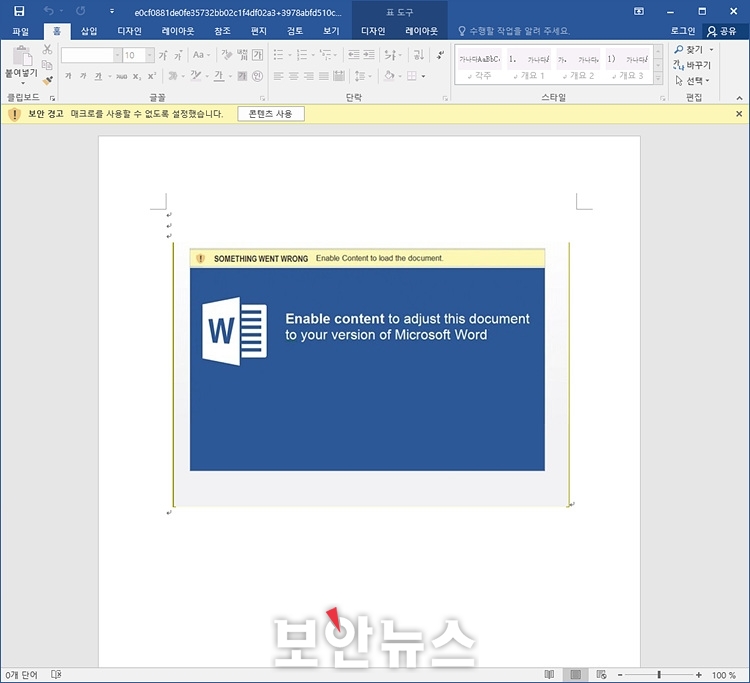This screenshot has width=750, height=683.
Task: Click the proofing icon in status bar
Action: coord(56,674)
